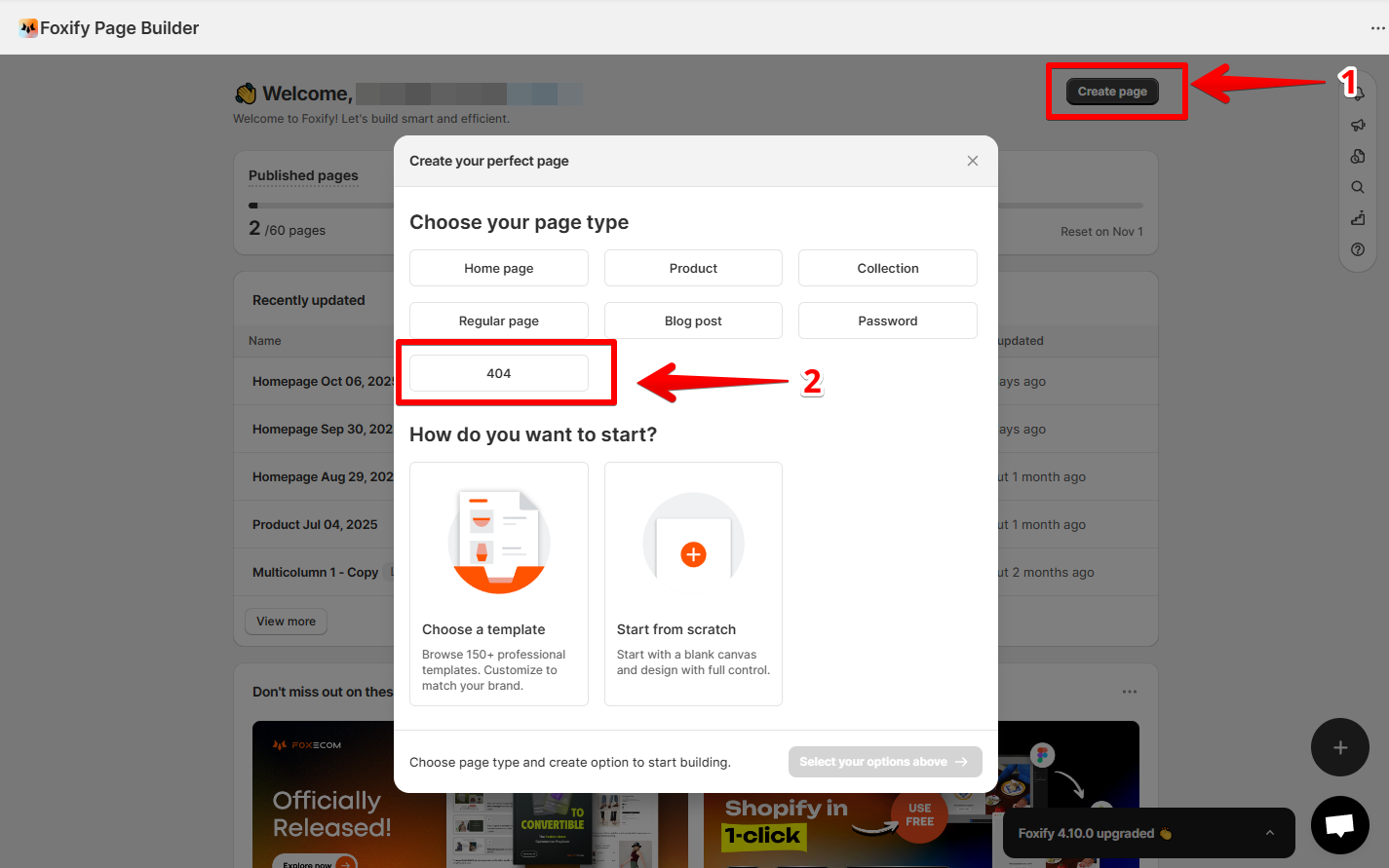Open the stairs-shaped icon in sidebar
Image resolution: width=1389 pixels, height=868 pixels.
pyautogui.click(x=1358, y=218)
